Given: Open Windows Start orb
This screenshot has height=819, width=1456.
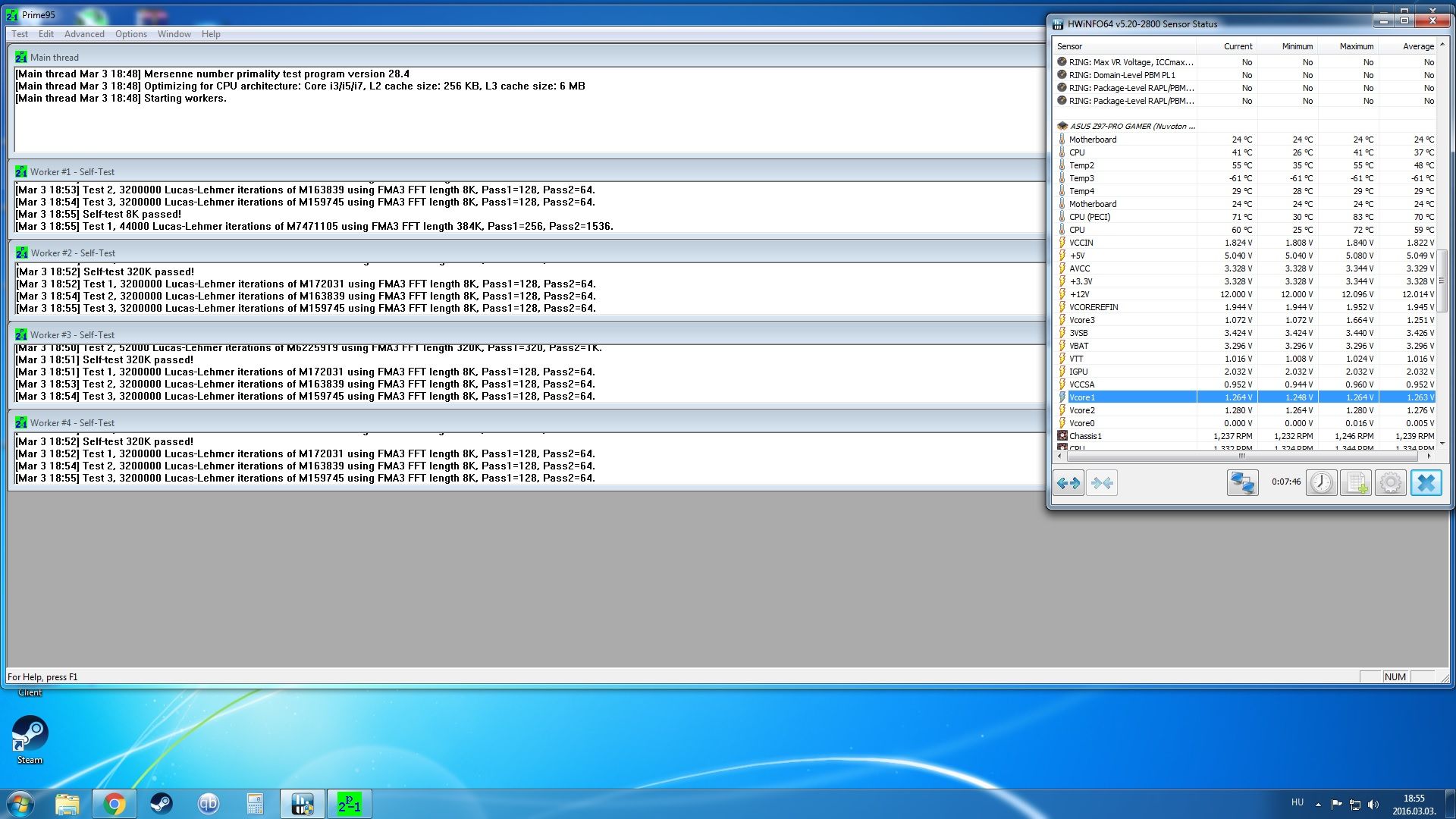Looking at the screenshot, I should 20,804.
